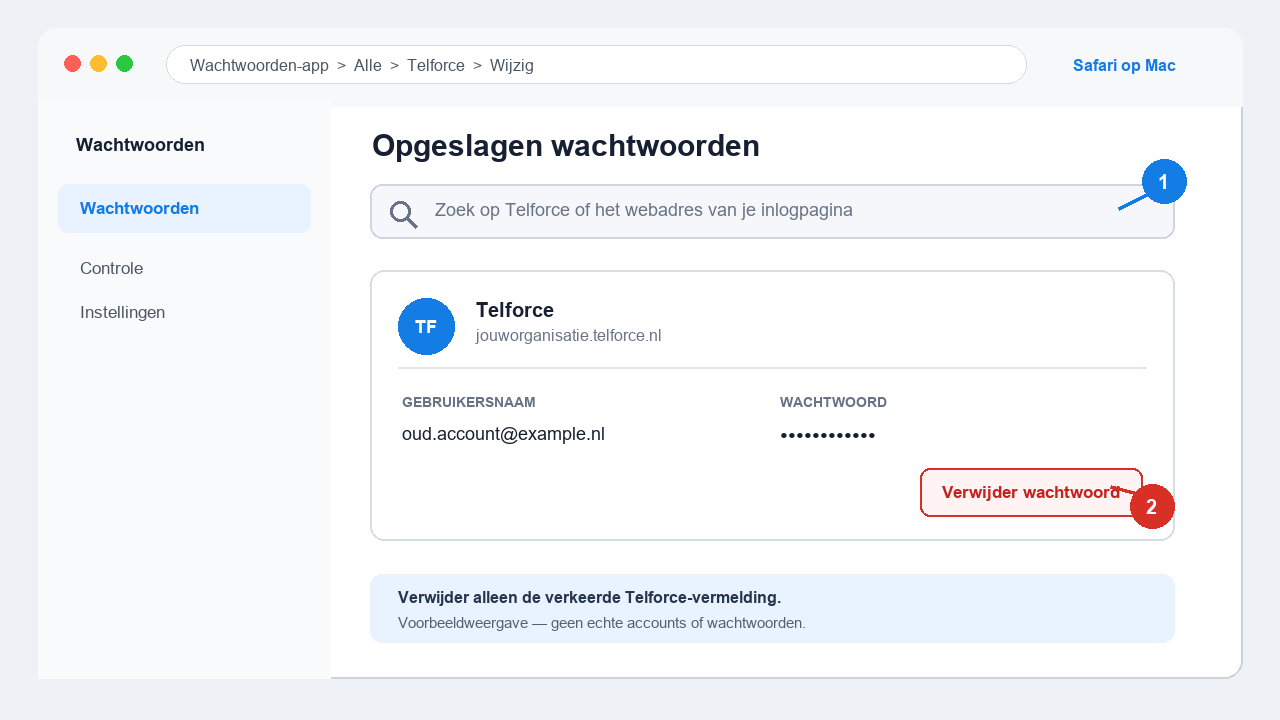This screenshot has height=720, width=1280.
Task: Click the Wachtwoorden-app breadcrumb
Action: pyautogui.click(x=259, y=65)
